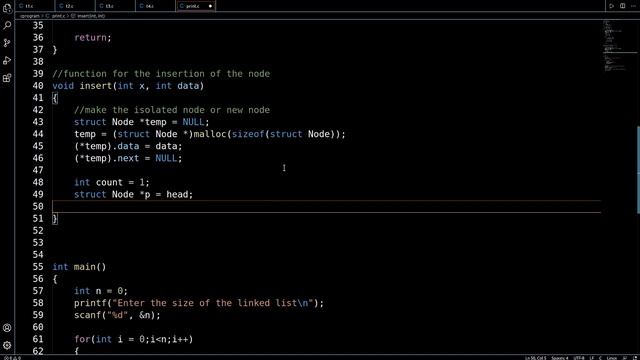
Task: Click 'int main()' on line 55
Action: [79, 267]
